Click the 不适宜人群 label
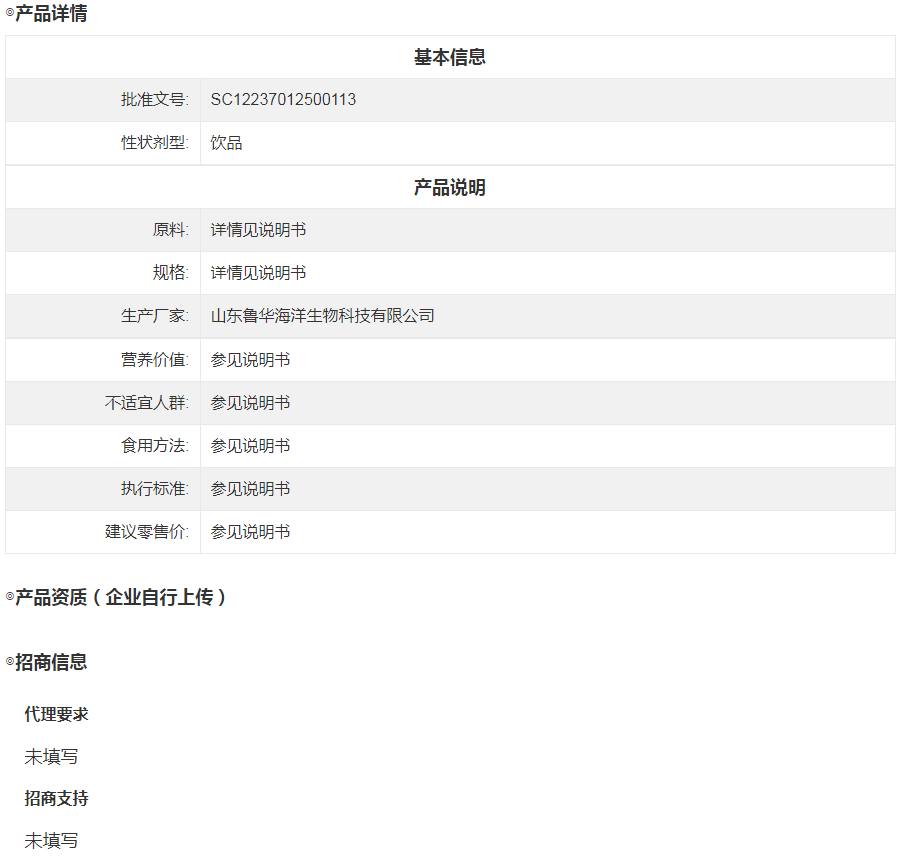Viewport: 904px width, 862px height. click(x=146, y=402)
